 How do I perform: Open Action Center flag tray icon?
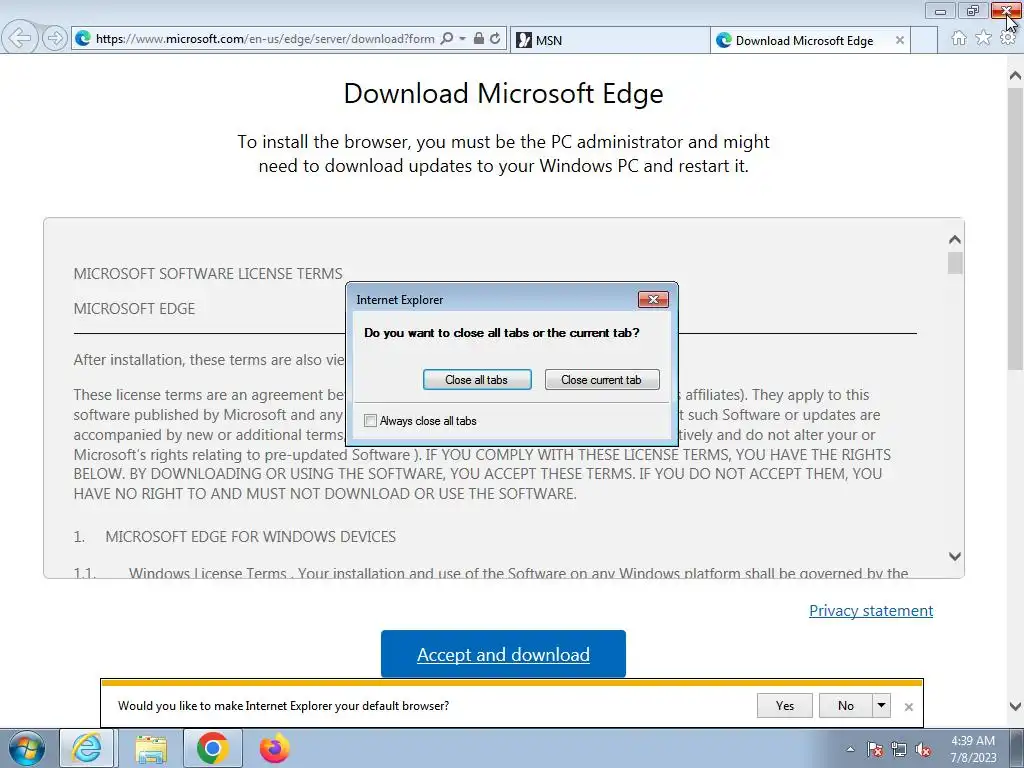pyautogui.click(x=875, y=749)
